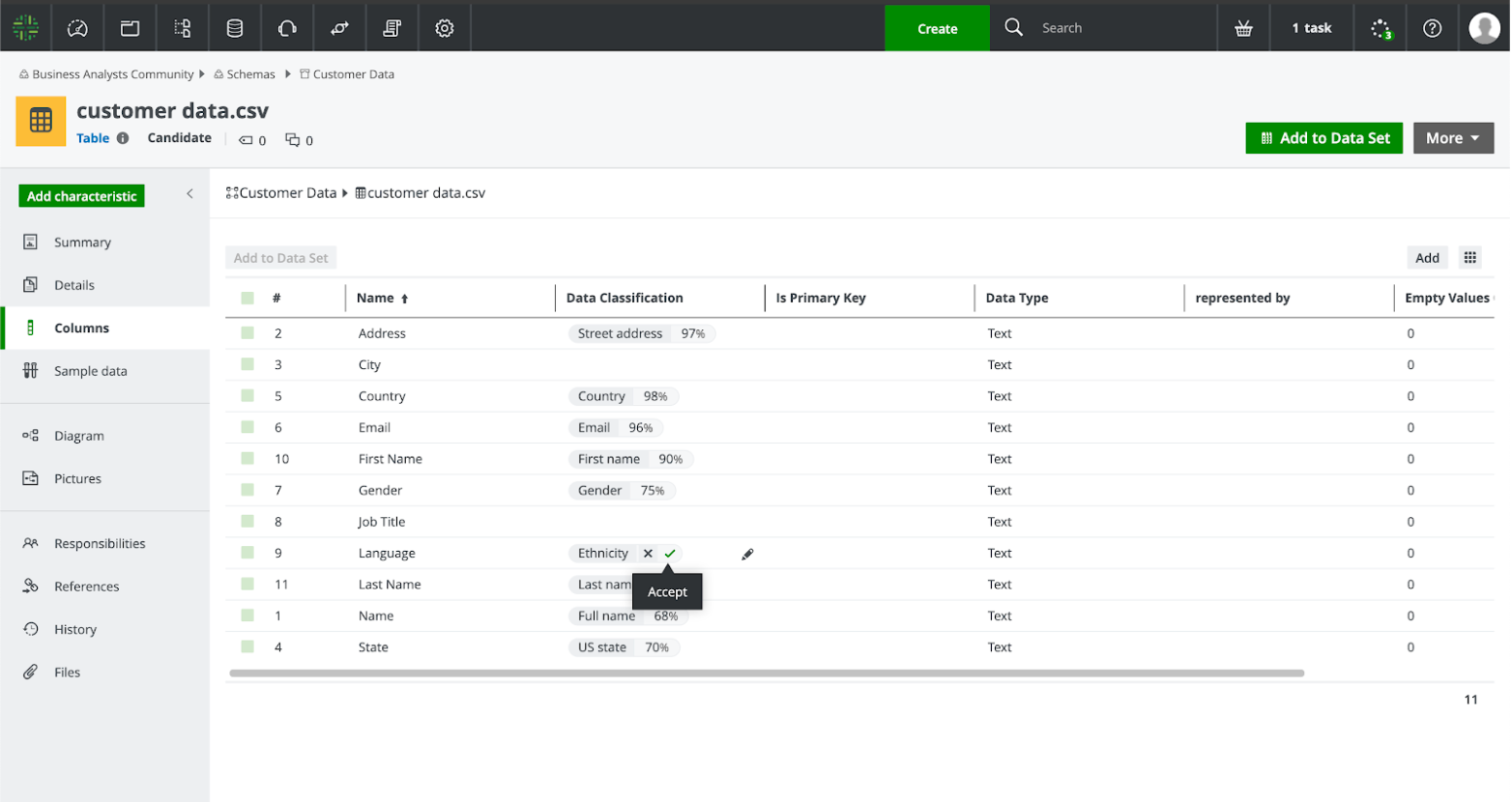This screenshot has width=1512, height=802.
Task: Click the Country 98% classification tag
Action: pos(624,396)
